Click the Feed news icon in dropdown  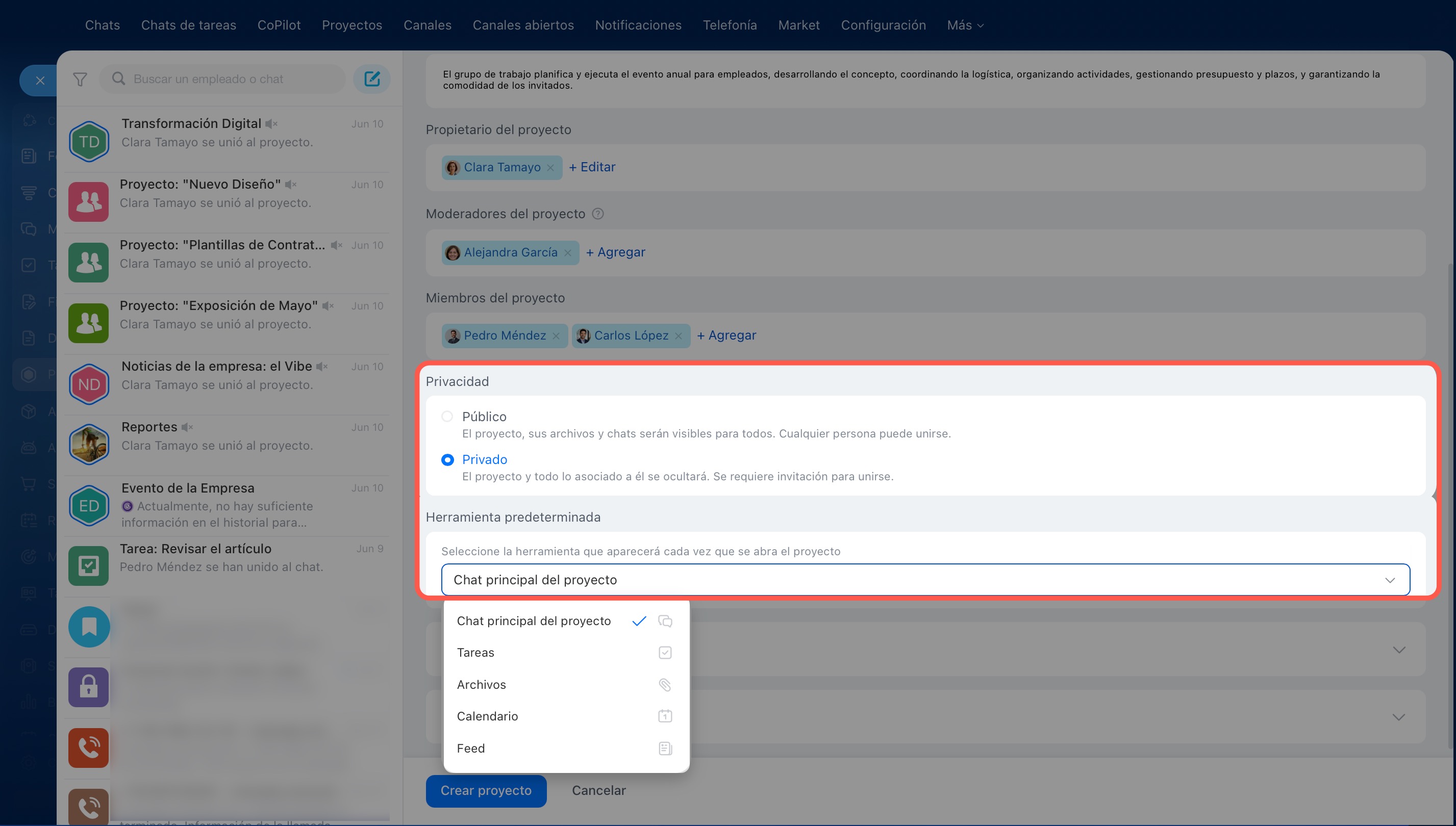point(665,748)
